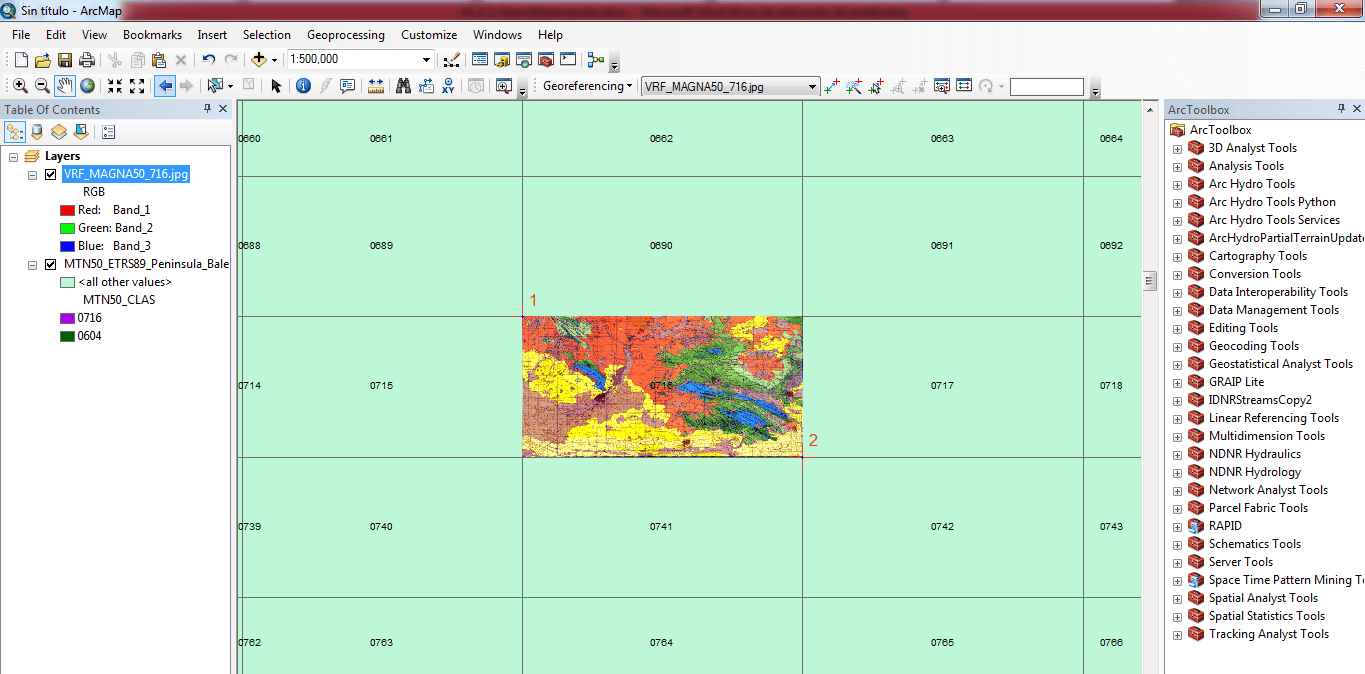Viewport: 1365px width, 674px height.
Task: Open the Geoprocessing menu
Action: (345, 35)
